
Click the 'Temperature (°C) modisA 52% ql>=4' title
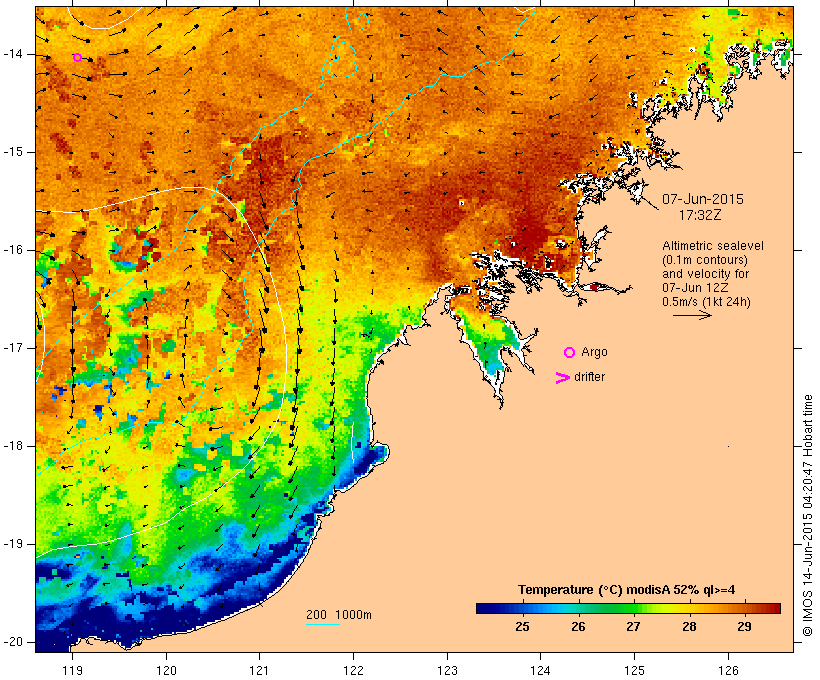point(627,590)
